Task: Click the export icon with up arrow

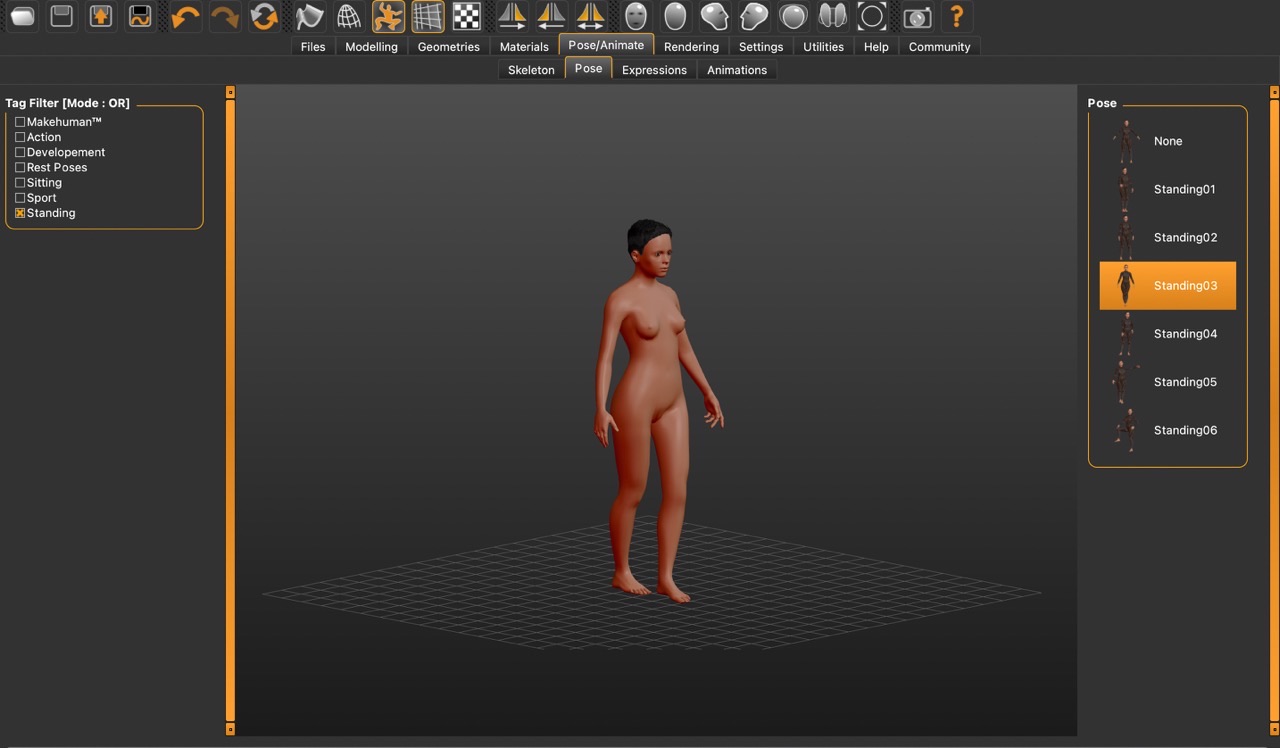Action: click(100, 16)
